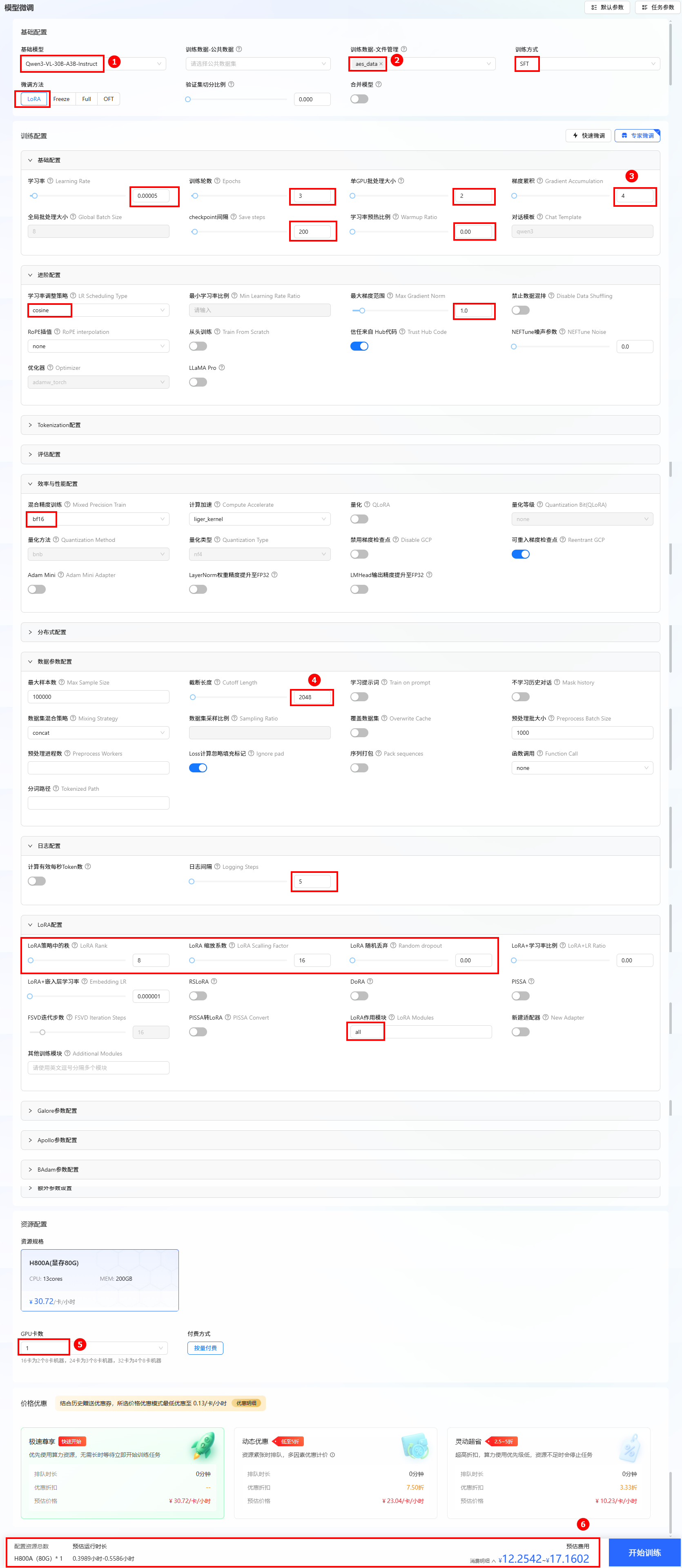Select the Freeze fine-tuning method

click(x=61, y=99)
